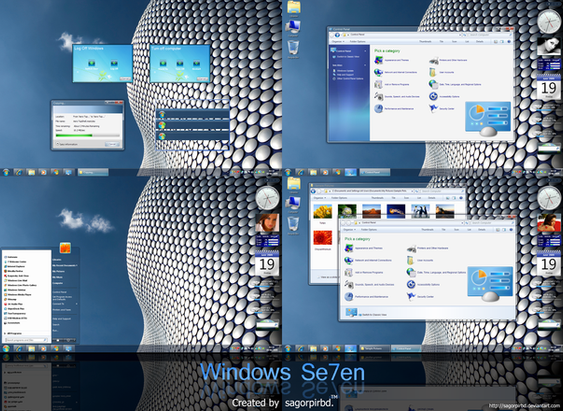Click Switch to Classic View in blue sidebar
This screenshot has width=563, height=411.
(x=346, y=57)
